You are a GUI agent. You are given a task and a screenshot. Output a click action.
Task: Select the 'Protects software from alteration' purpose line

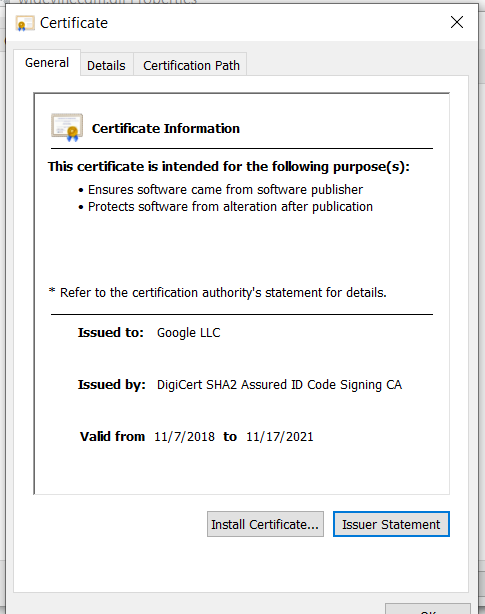pos(230,207)
